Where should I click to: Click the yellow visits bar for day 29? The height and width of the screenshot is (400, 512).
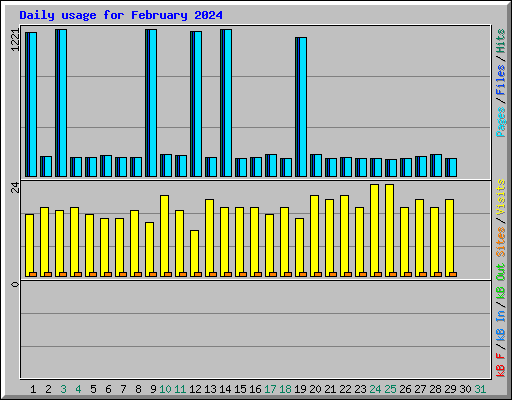[449, 238]
